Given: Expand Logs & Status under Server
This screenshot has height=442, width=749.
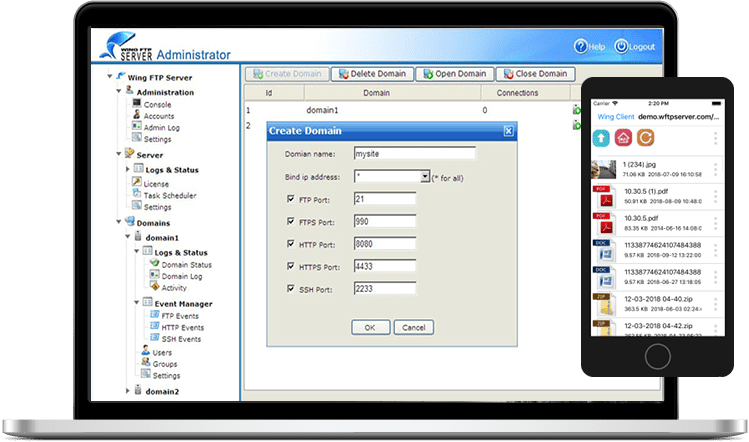Looking at the screenshot, I should click(128, 169).
